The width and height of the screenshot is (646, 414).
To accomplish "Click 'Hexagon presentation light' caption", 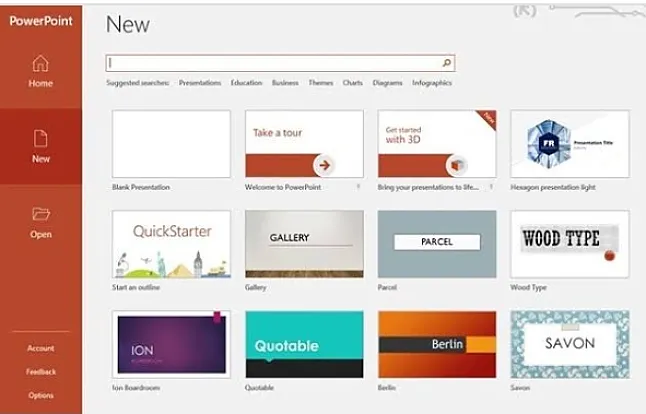I will 553,187.
